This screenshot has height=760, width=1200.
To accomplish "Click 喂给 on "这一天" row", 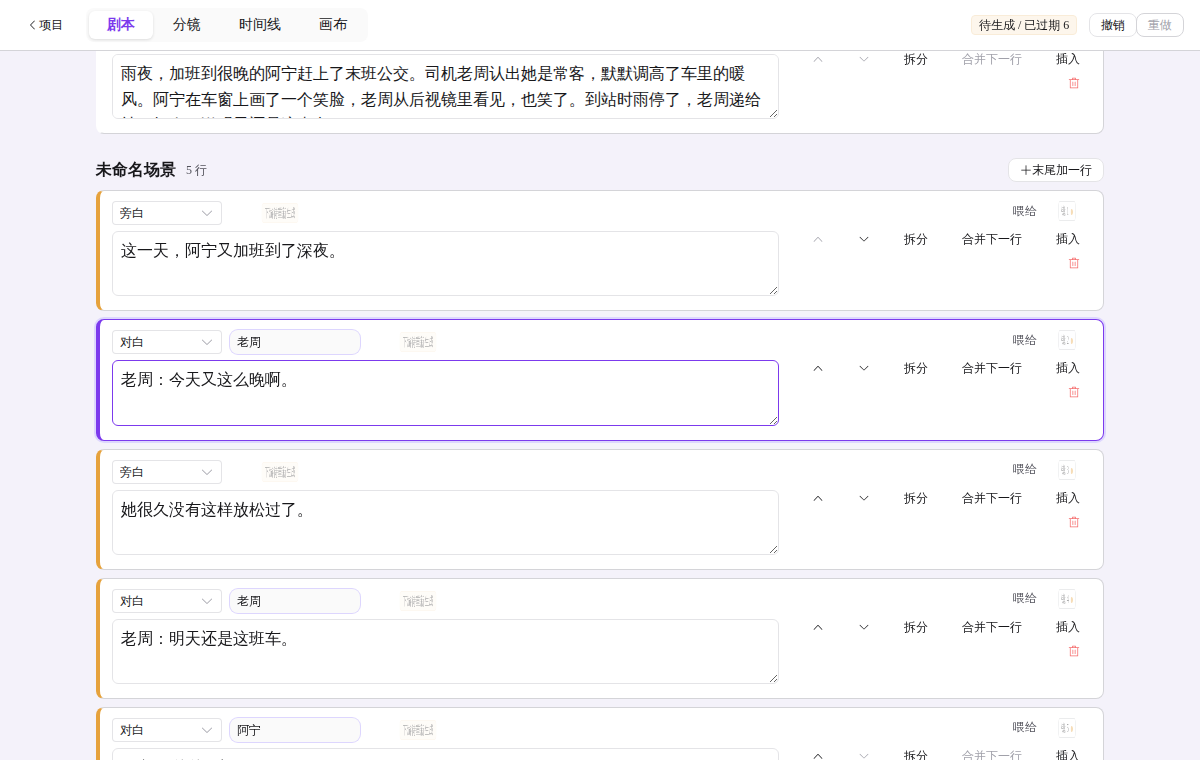I will 1025,211.
